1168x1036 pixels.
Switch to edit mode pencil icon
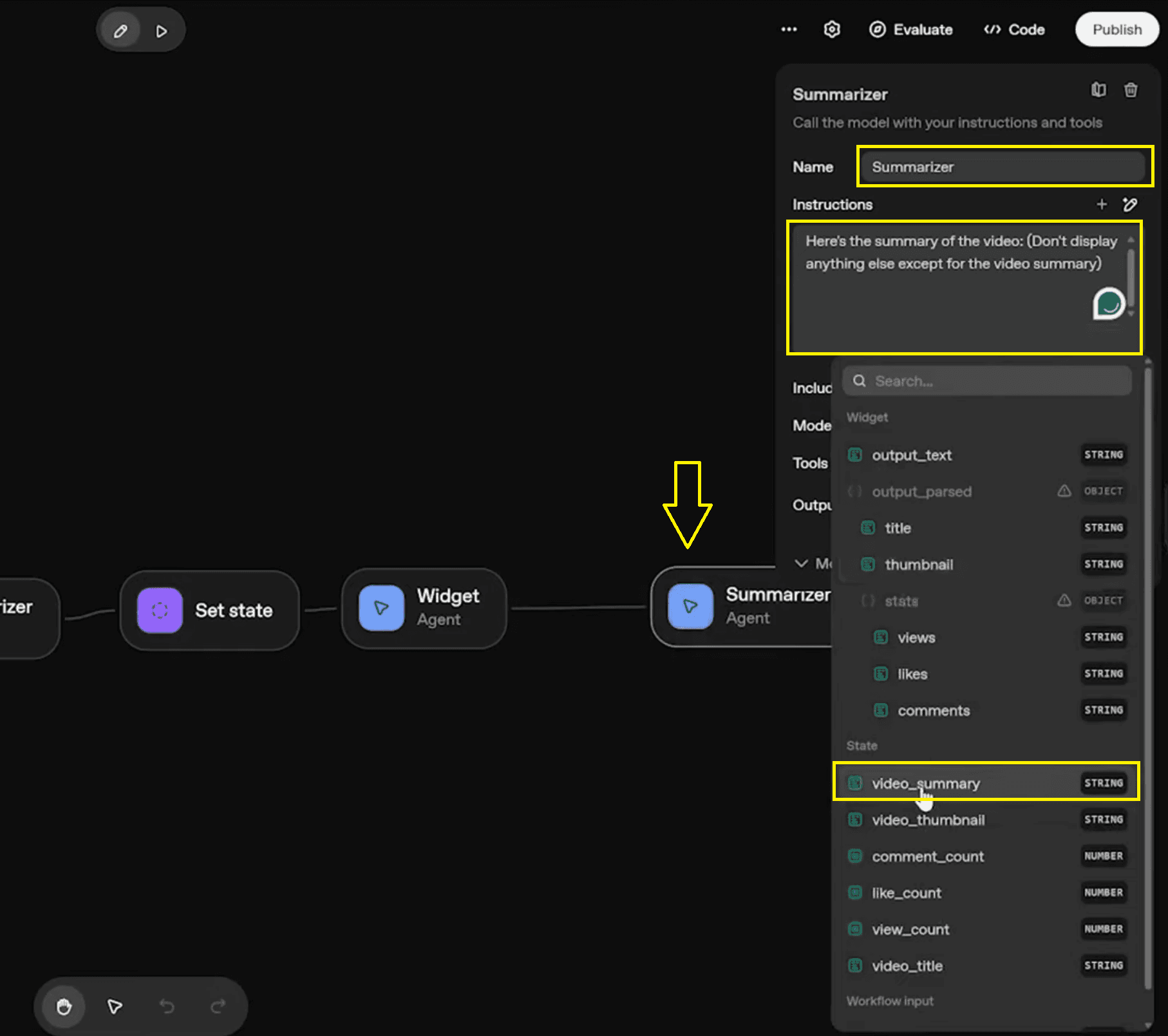[x=120, y=30]
